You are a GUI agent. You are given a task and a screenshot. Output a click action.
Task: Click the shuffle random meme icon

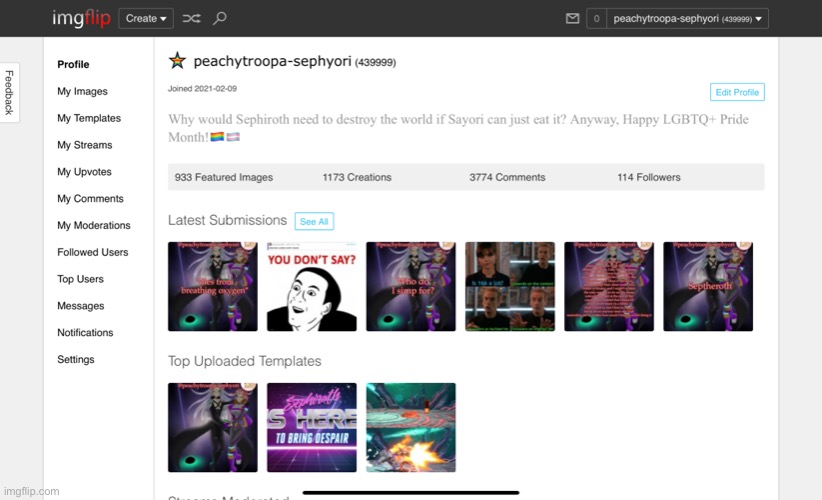pyautogui.click(x=191, y=18)
